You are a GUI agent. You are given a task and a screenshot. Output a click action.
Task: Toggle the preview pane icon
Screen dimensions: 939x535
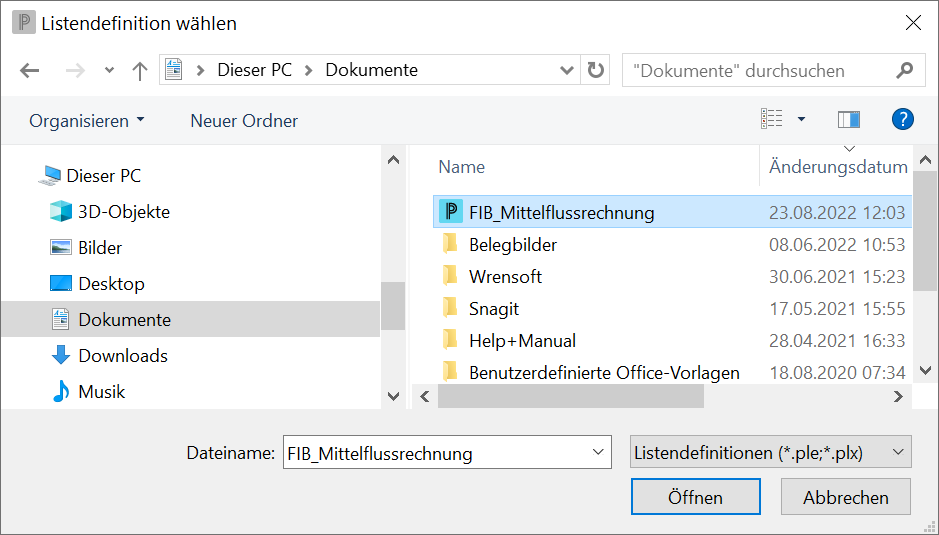point(849,119)
